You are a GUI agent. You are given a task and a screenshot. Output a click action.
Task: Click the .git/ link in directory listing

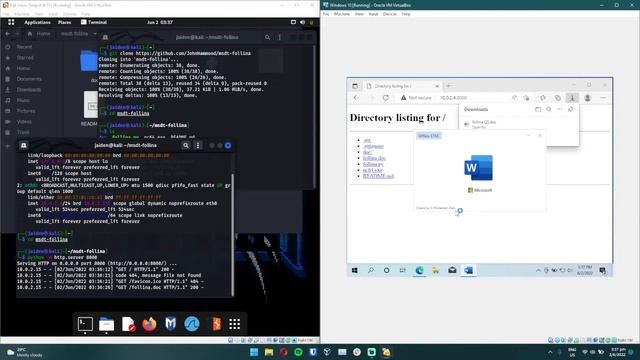[x=367, y=140]
